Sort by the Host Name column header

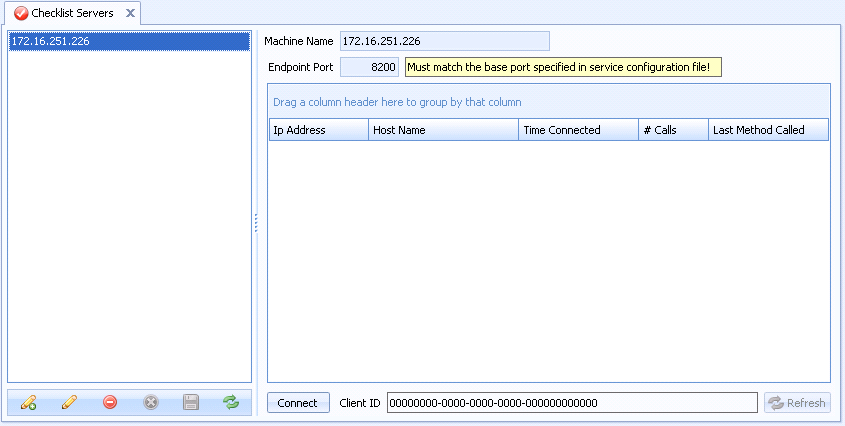[443, 130]
